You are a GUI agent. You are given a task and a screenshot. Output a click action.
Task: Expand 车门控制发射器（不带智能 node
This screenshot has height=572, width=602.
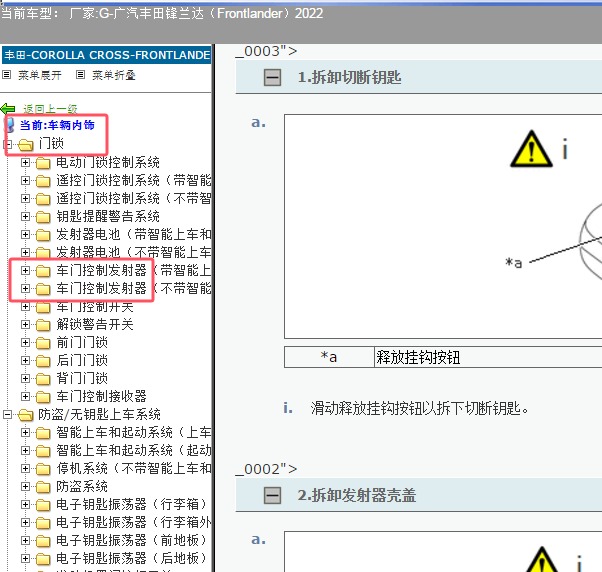[25, 289]
